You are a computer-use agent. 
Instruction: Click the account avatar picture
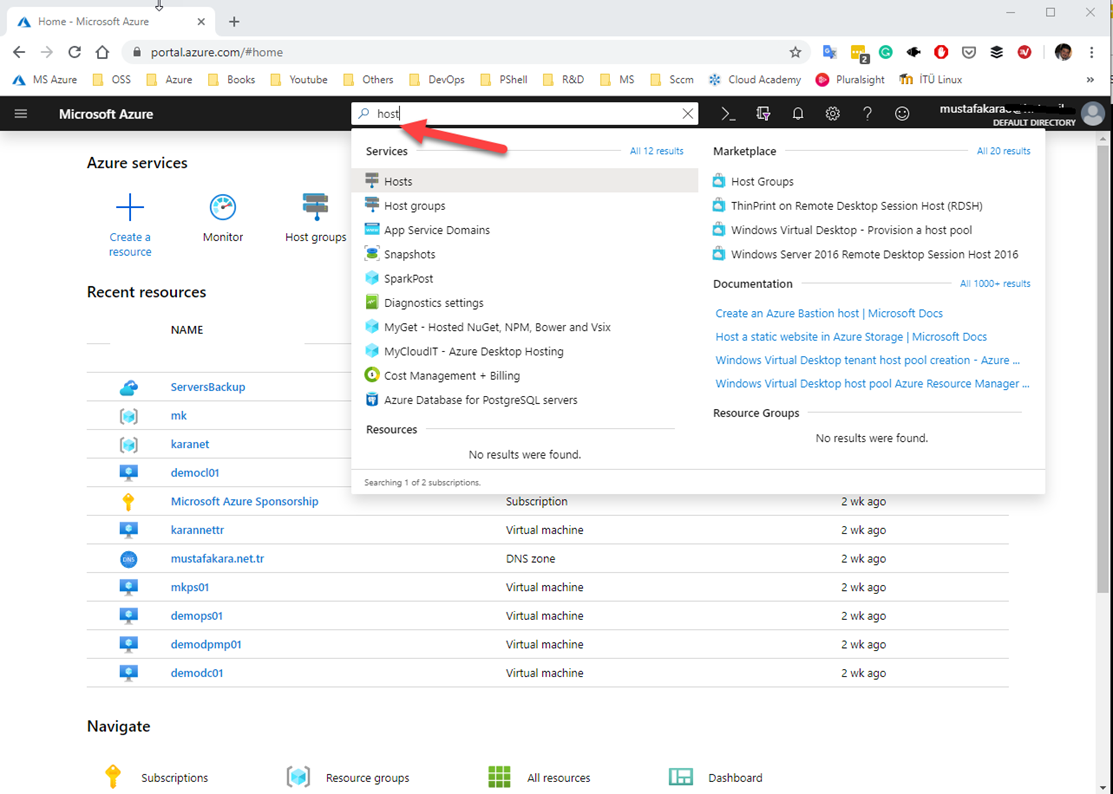pyautogui.click(x=1092, y=114)
